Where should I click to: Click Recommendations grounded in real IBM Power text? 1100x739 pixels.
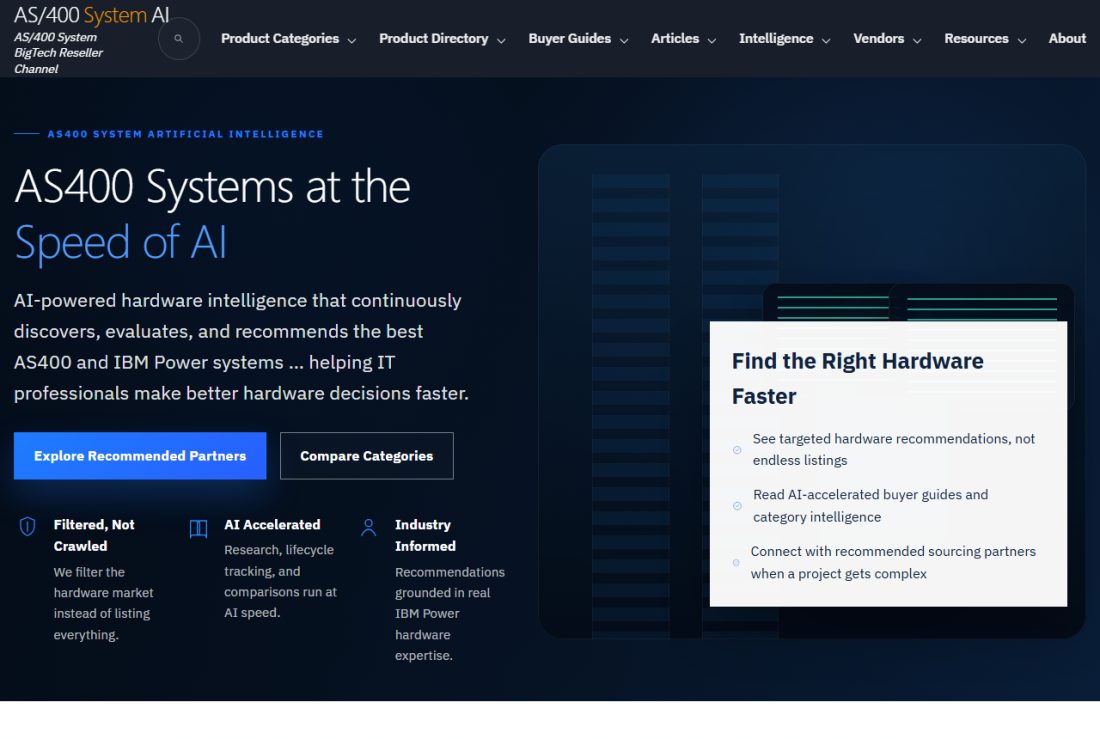click(x=450, y=613)
